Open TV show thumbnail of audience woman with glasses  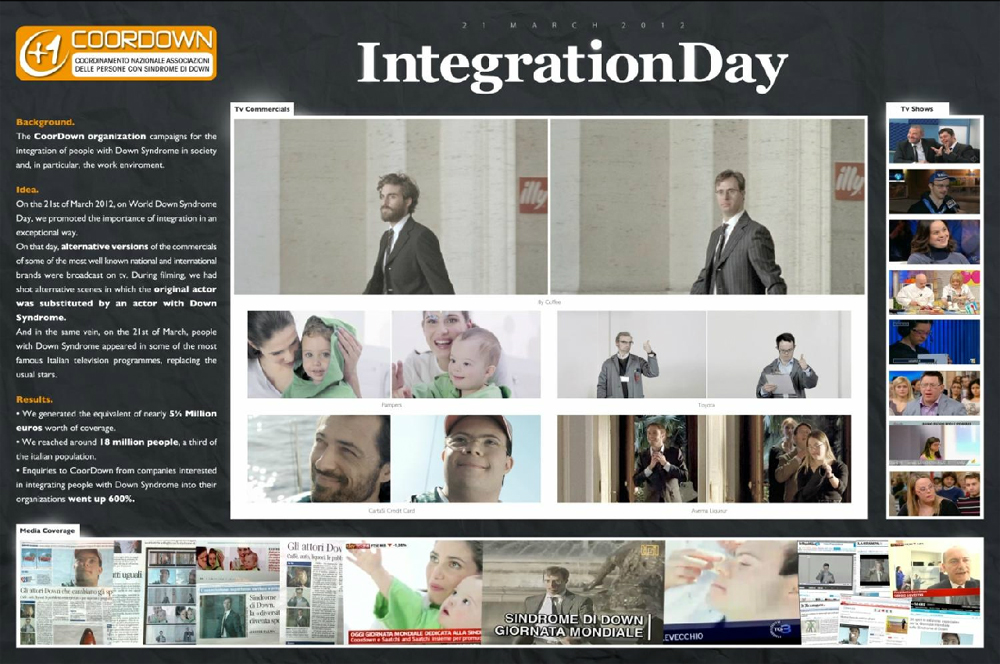934,493
